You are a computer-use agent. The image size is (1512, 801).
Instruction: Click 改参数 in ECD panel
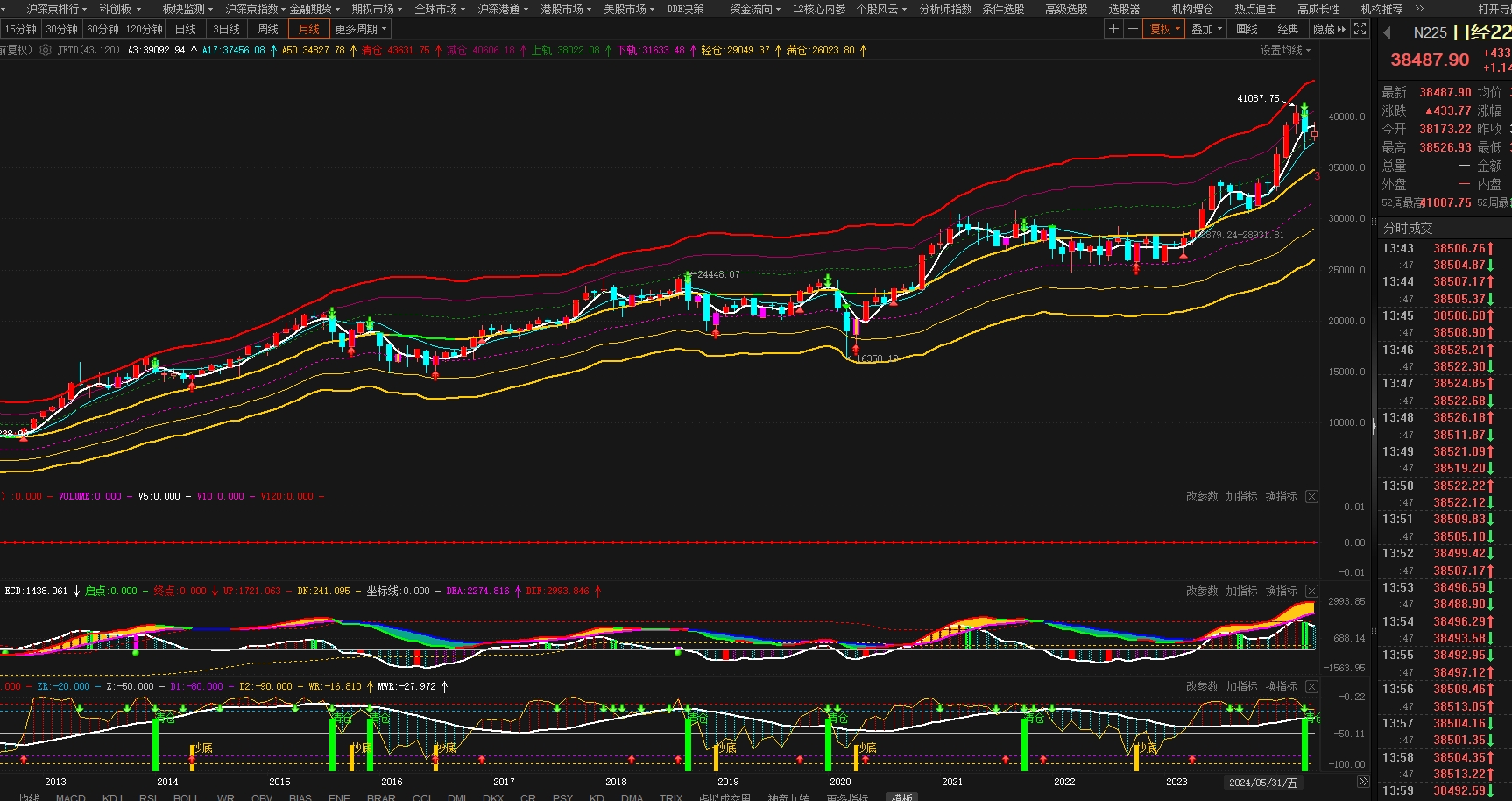coord(1202,591)
